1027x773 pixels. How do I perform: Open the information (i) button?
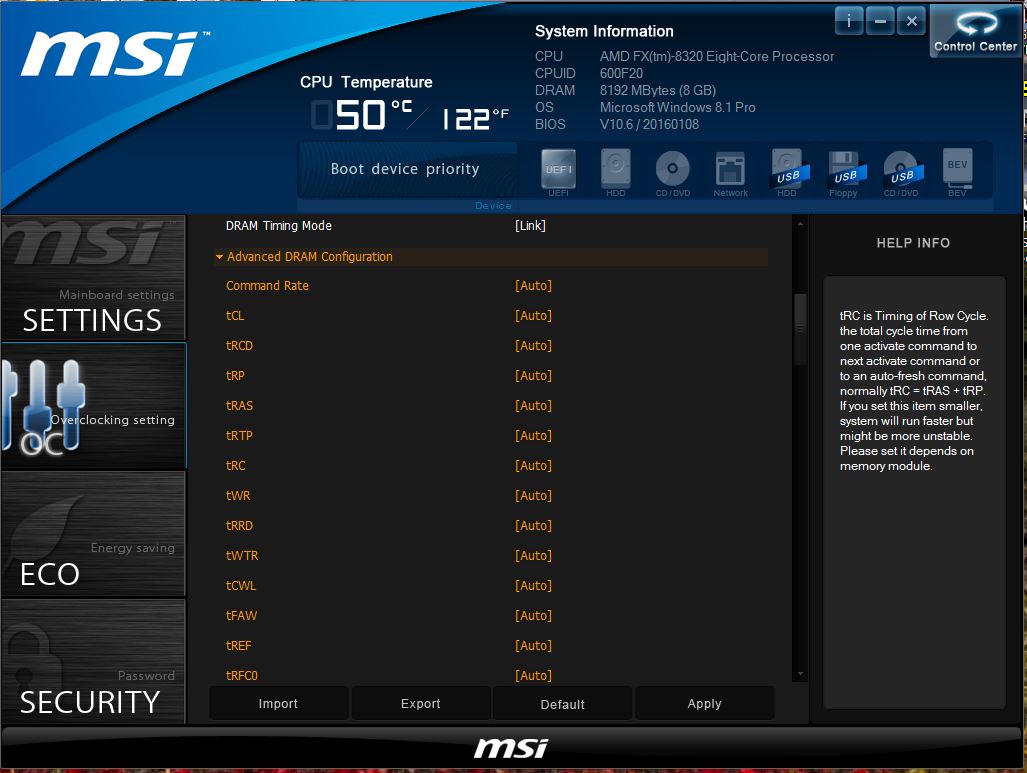[x=849, y=21]
